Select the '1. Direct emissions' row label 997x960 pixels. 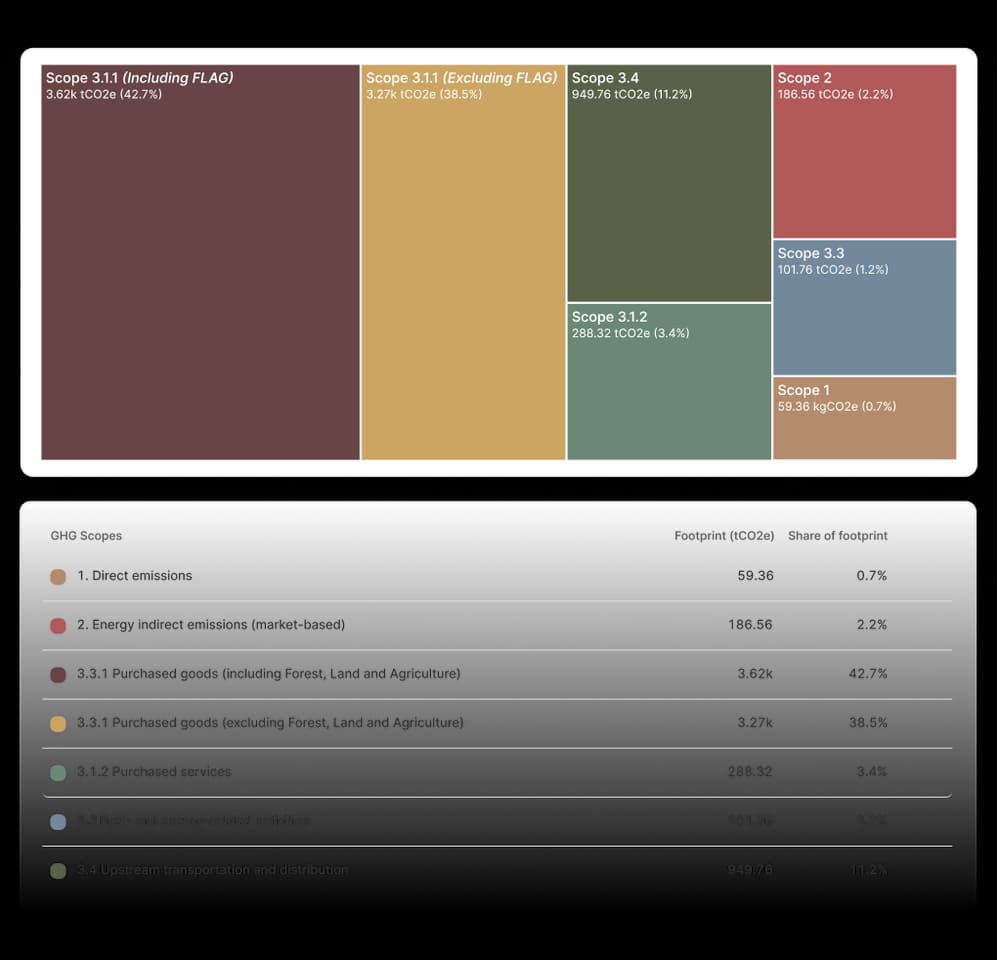[x=135, y=575]
